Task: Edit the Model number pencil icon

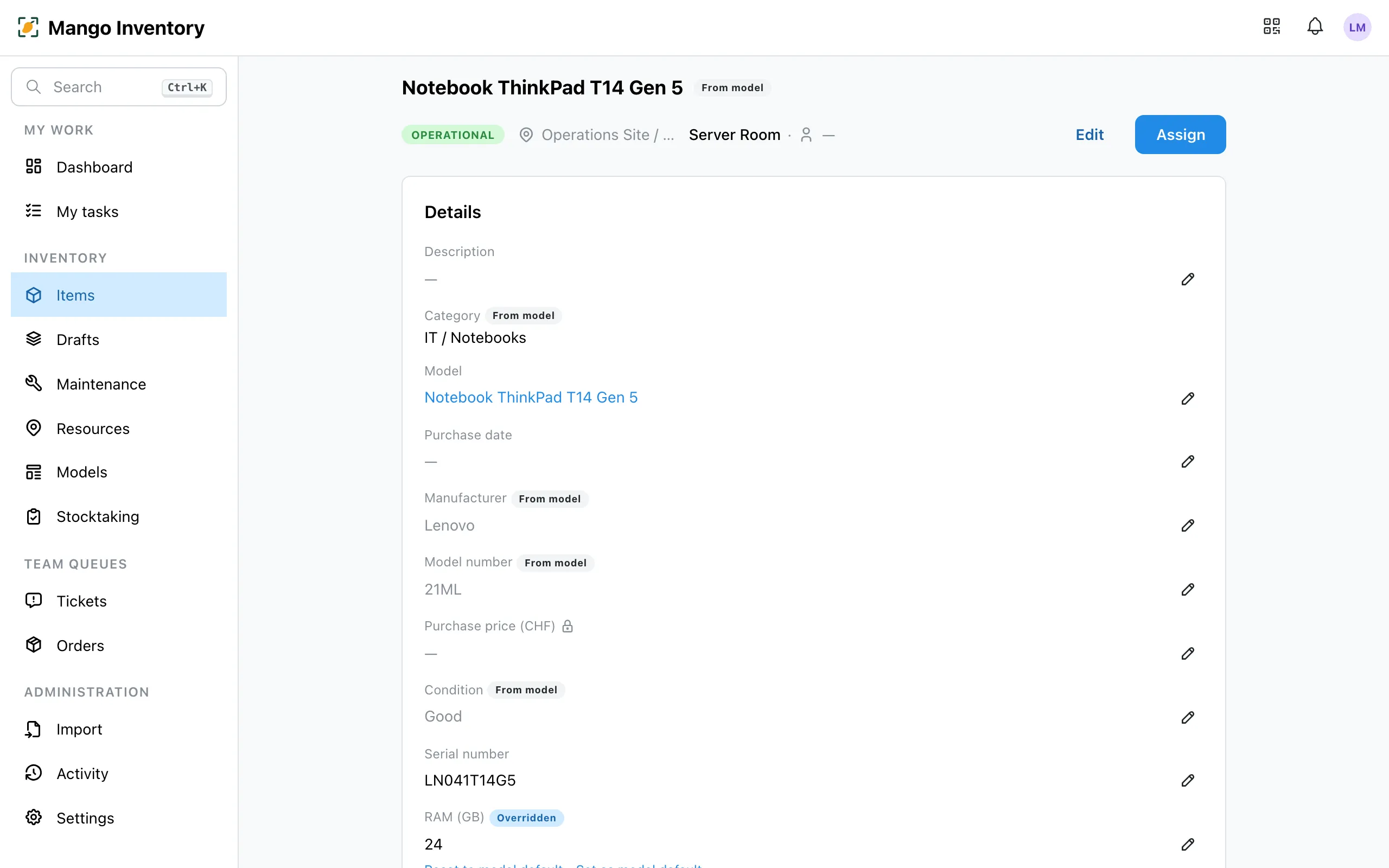Action: 1188,590
